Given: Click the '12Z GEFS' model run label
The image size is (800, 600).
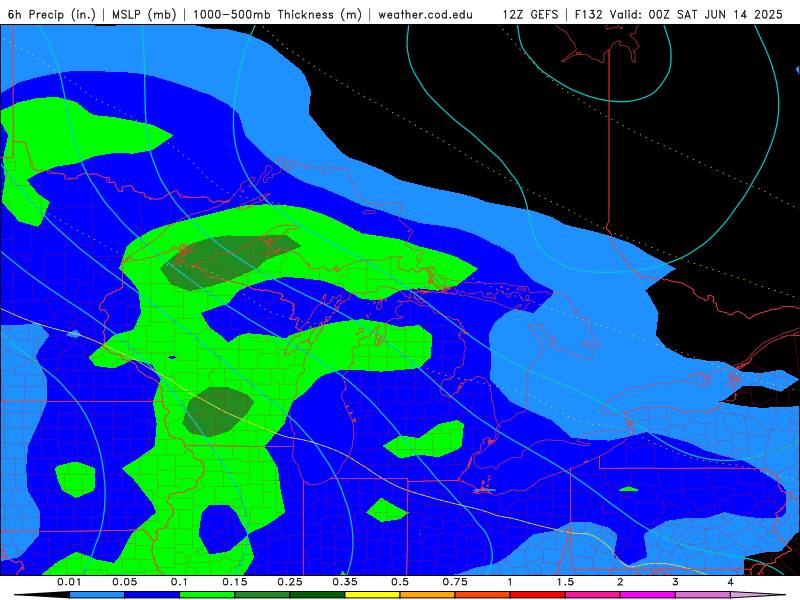Looking at the screenshot, I should click(530, 14).
